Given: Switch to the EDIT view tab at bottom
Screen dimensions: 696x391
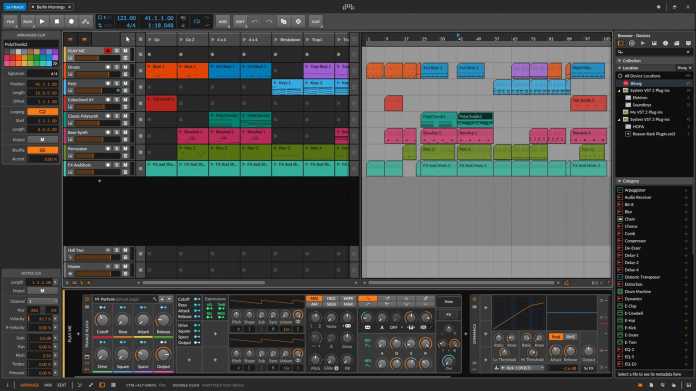Looking at the screenshot, I should [62, 385].
